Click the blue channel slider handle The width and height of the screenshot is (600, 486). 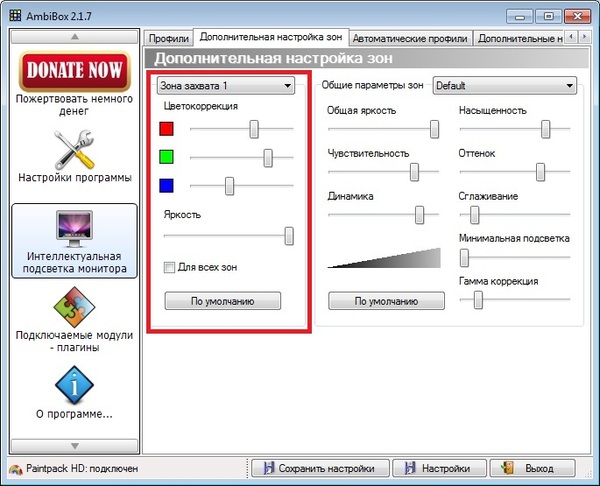click(229, 186)
